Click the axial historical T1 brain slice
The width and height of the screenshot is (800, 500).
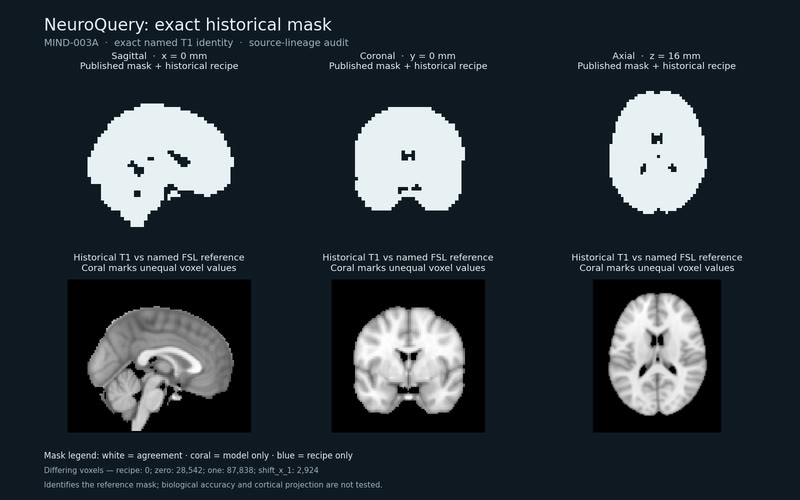click(x=657, y=356)
